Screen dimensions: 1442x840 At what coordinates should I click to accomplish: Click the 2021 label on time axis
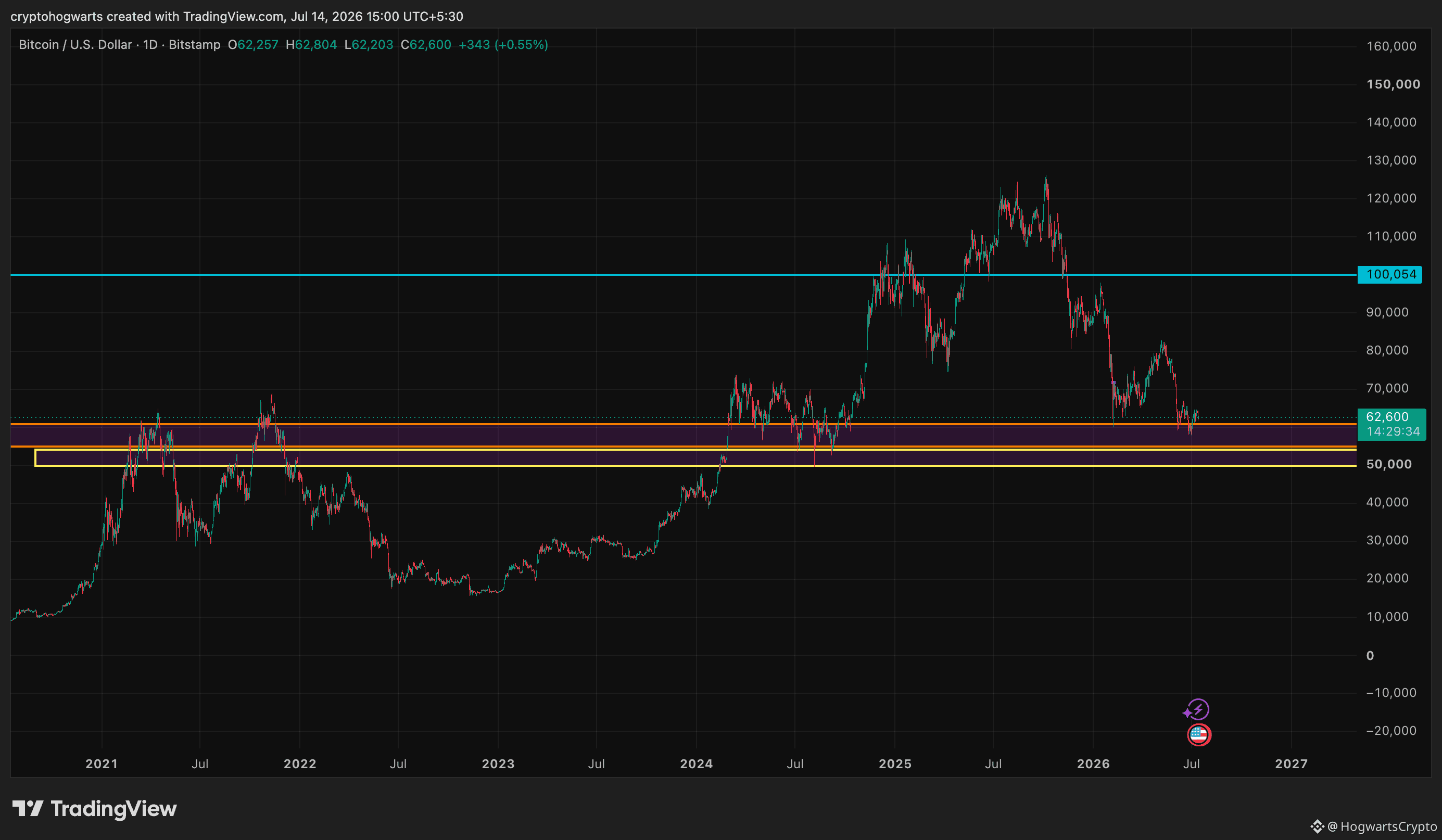tap(102, 764)
